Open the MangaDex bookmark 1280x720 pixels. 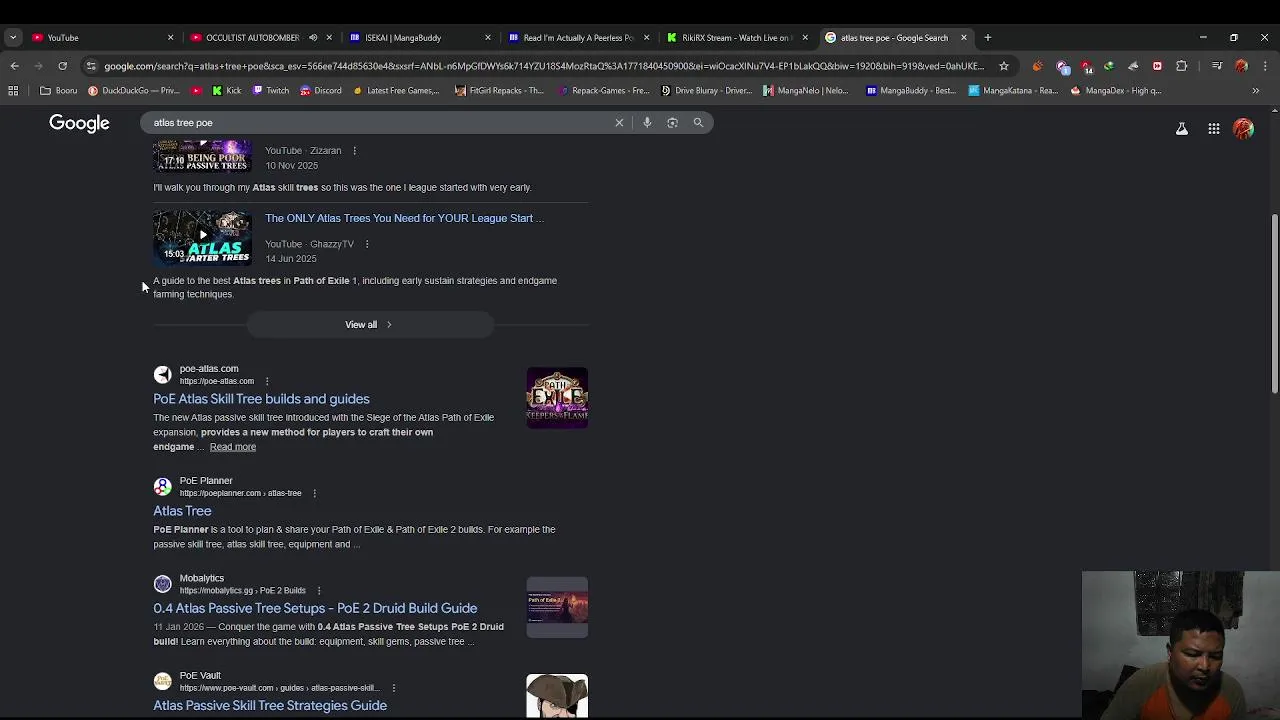[1116, 90]
